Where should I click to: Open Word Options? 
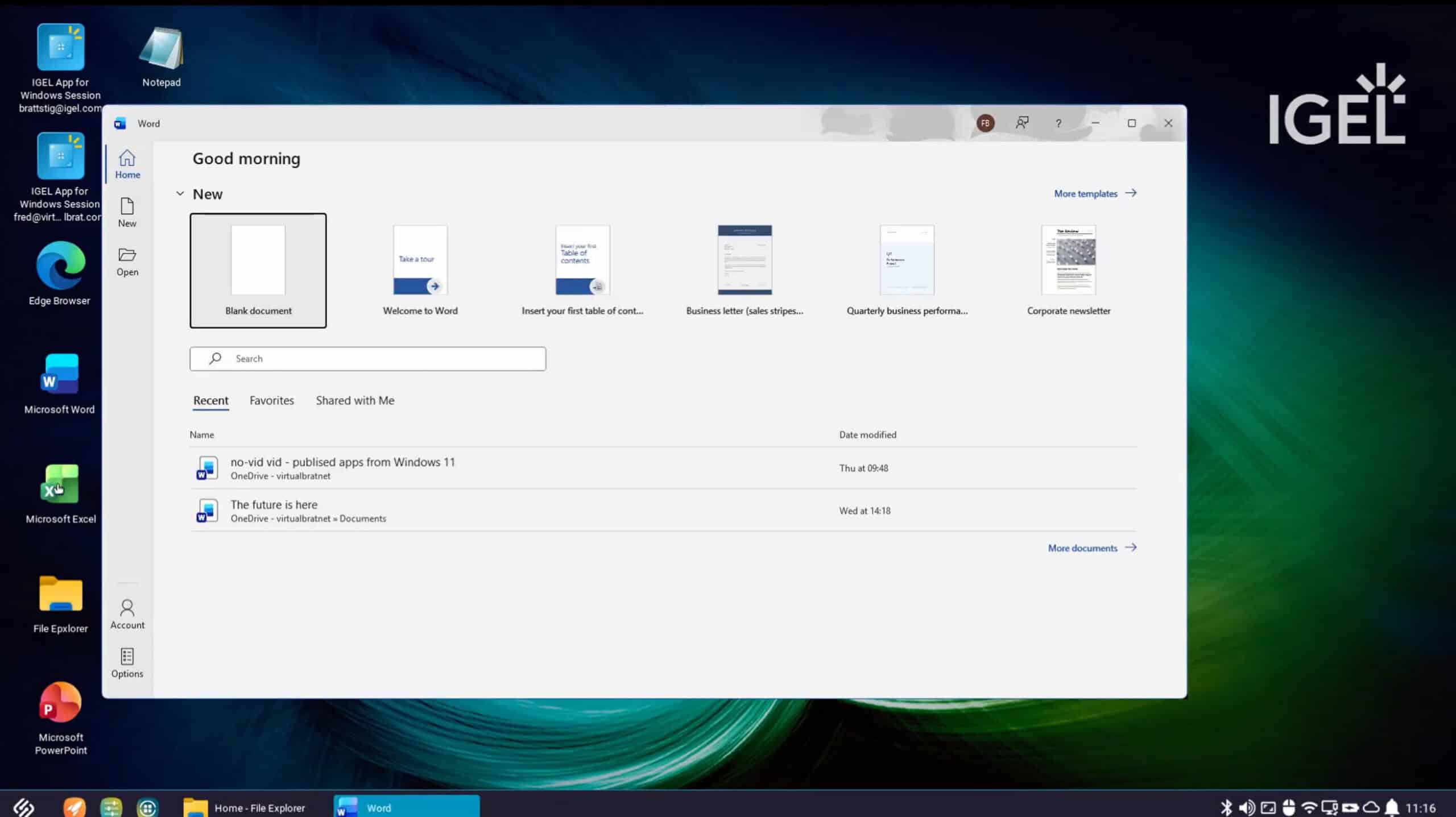[x=127, y=663]
